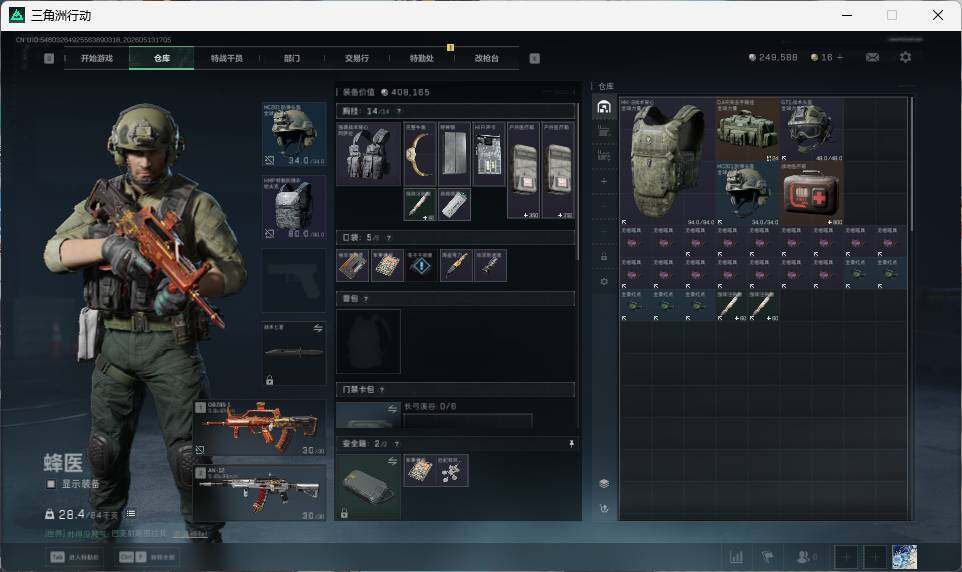The width and height of the screenshot is (962, 572).
Task: Open the third warehouse sidebar category
Action: click(x=604, y=156)
